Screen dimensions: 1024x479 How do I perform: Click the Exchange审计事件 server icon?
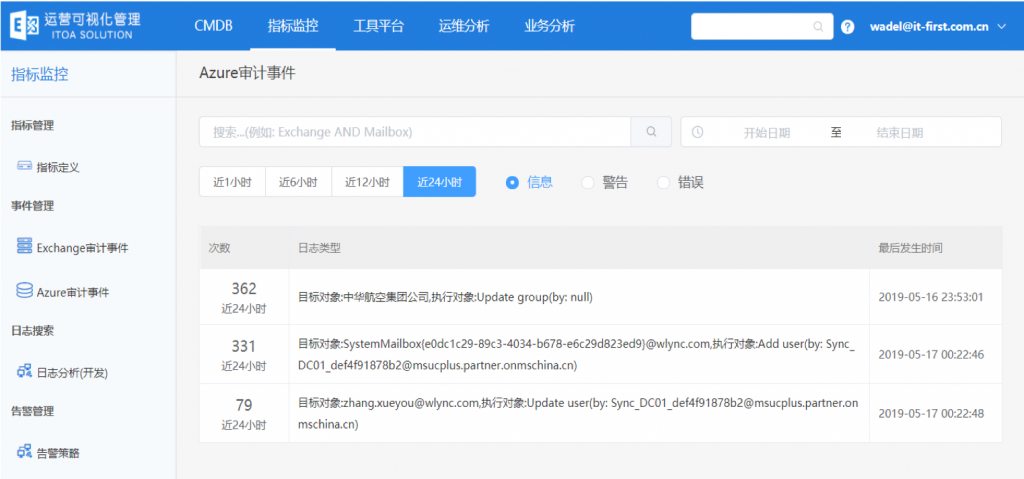click(24, 246)
